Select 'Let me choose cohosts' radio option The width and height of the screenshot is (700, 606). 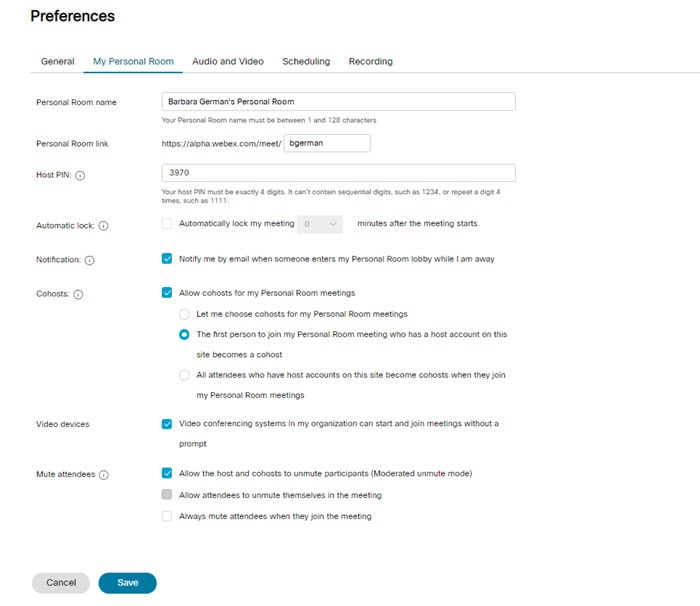pos(184,314)
